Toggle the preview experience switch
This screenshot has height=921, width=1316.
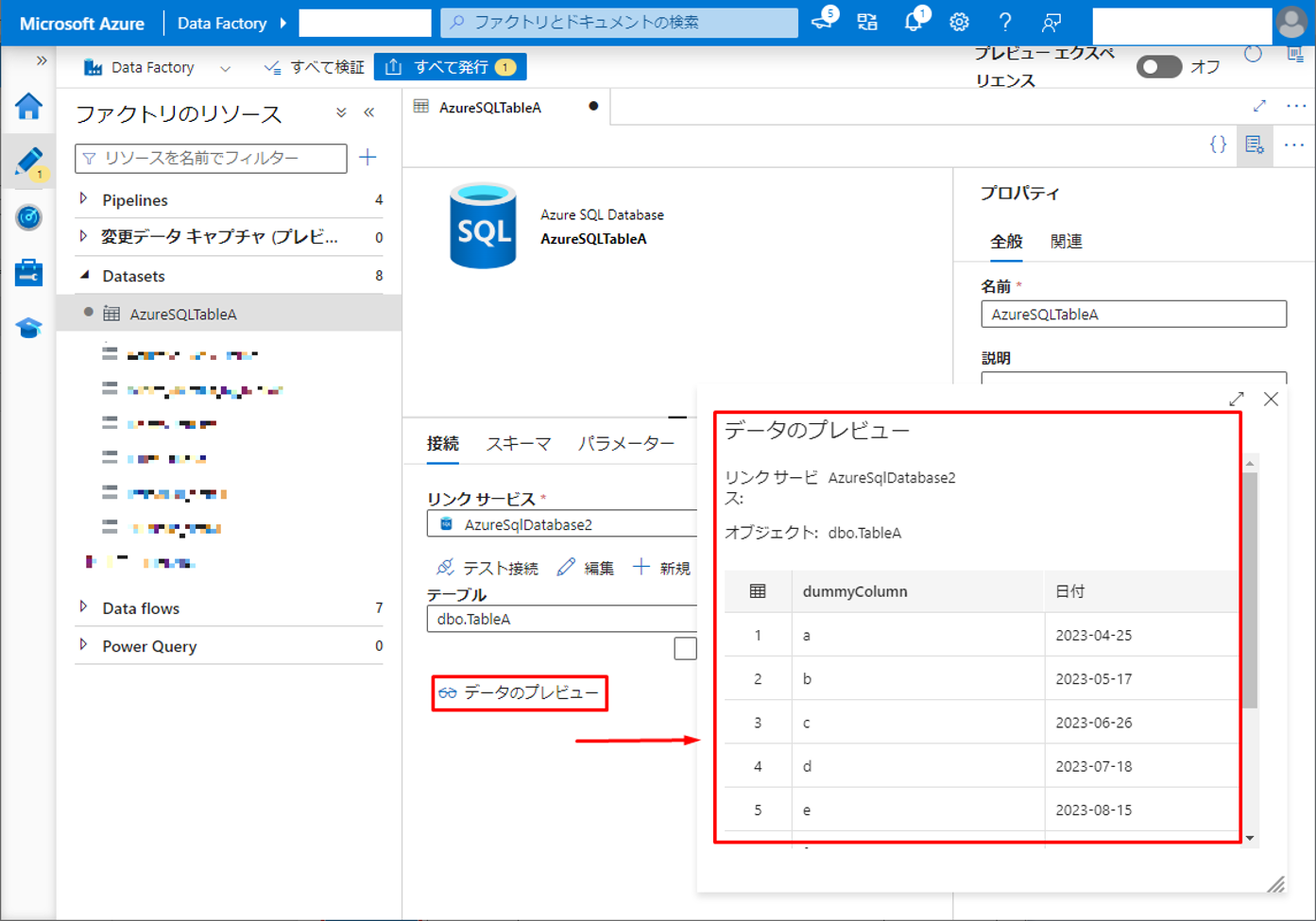[x=1158, y=67]
